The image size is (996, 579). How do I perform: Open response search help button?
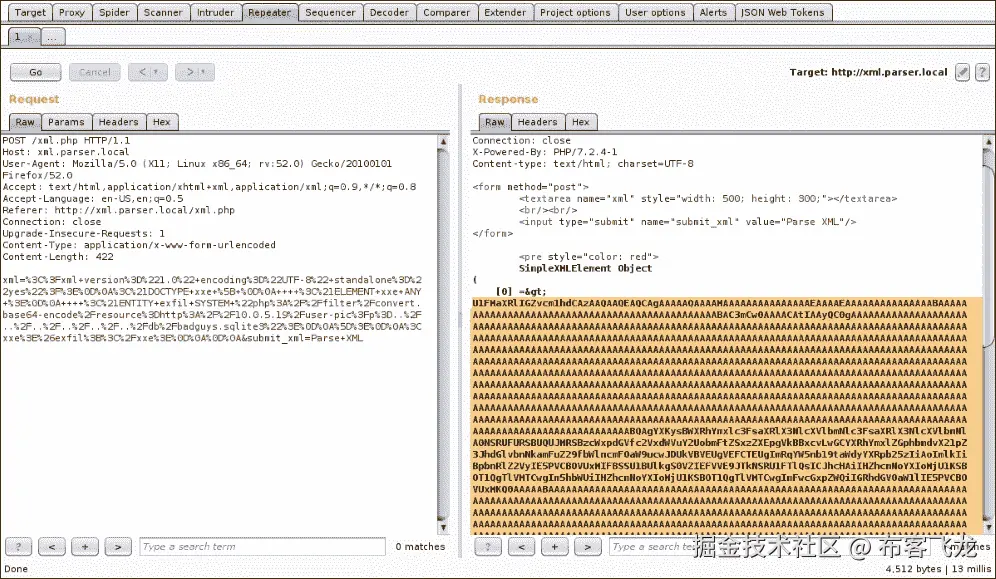488,547
